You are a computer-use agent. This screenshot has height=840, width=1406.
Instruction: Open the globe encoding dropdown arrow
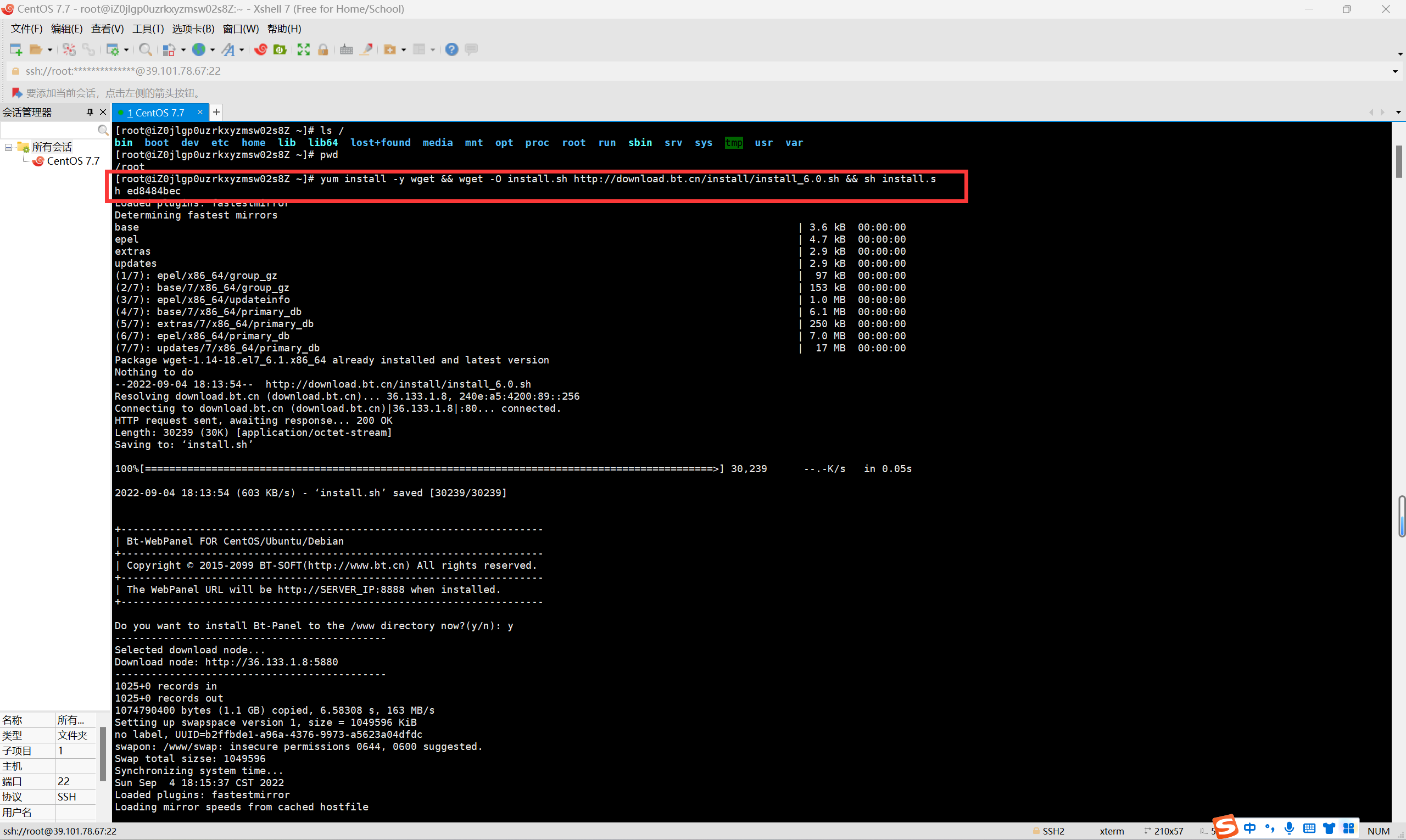(x=213, y=50)
